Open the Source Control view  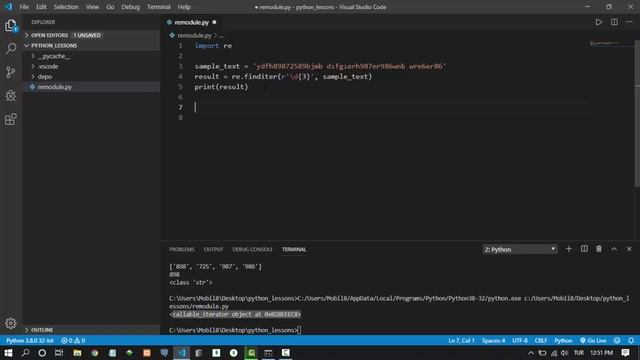tap(11, 72)
